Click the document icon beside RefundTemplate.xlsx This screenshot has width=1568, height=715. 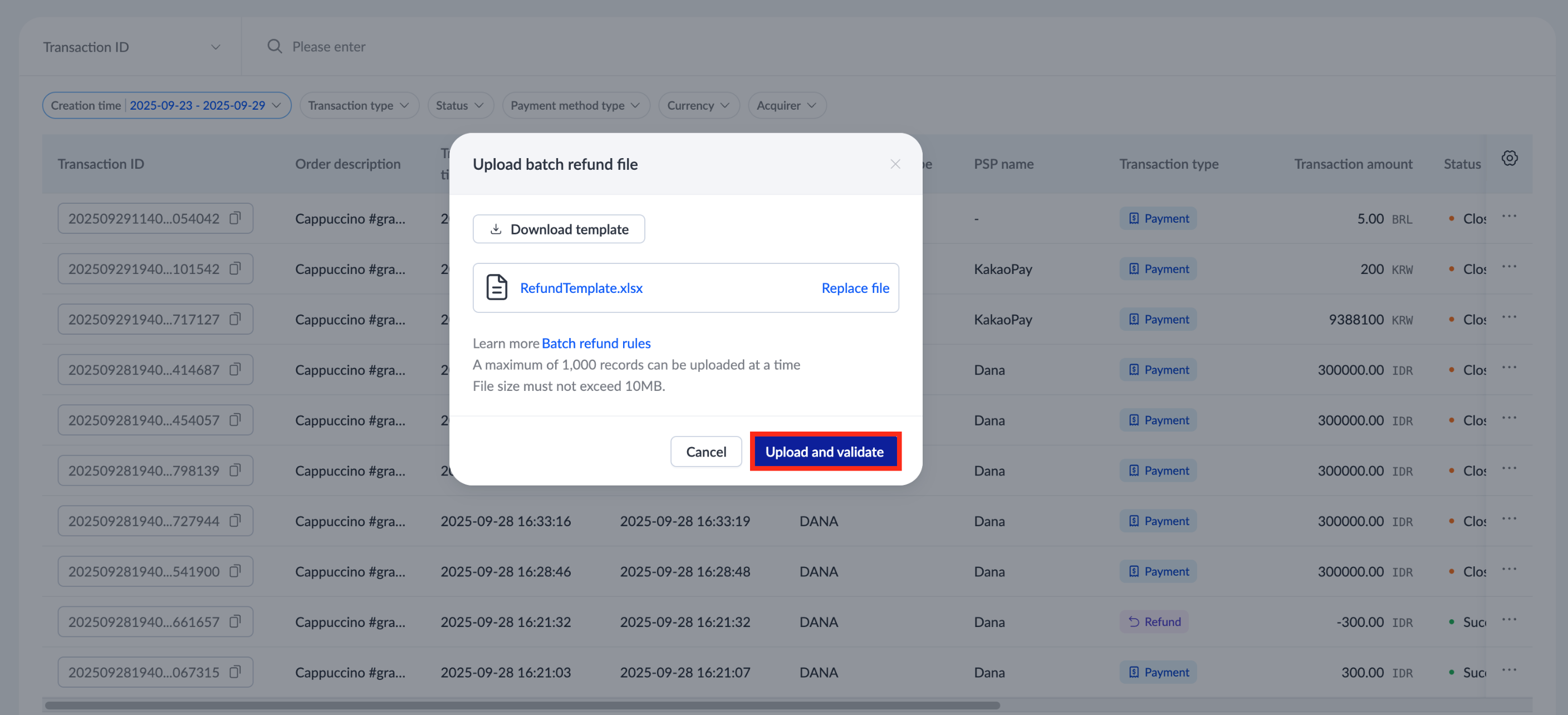(x=496, y=287)
